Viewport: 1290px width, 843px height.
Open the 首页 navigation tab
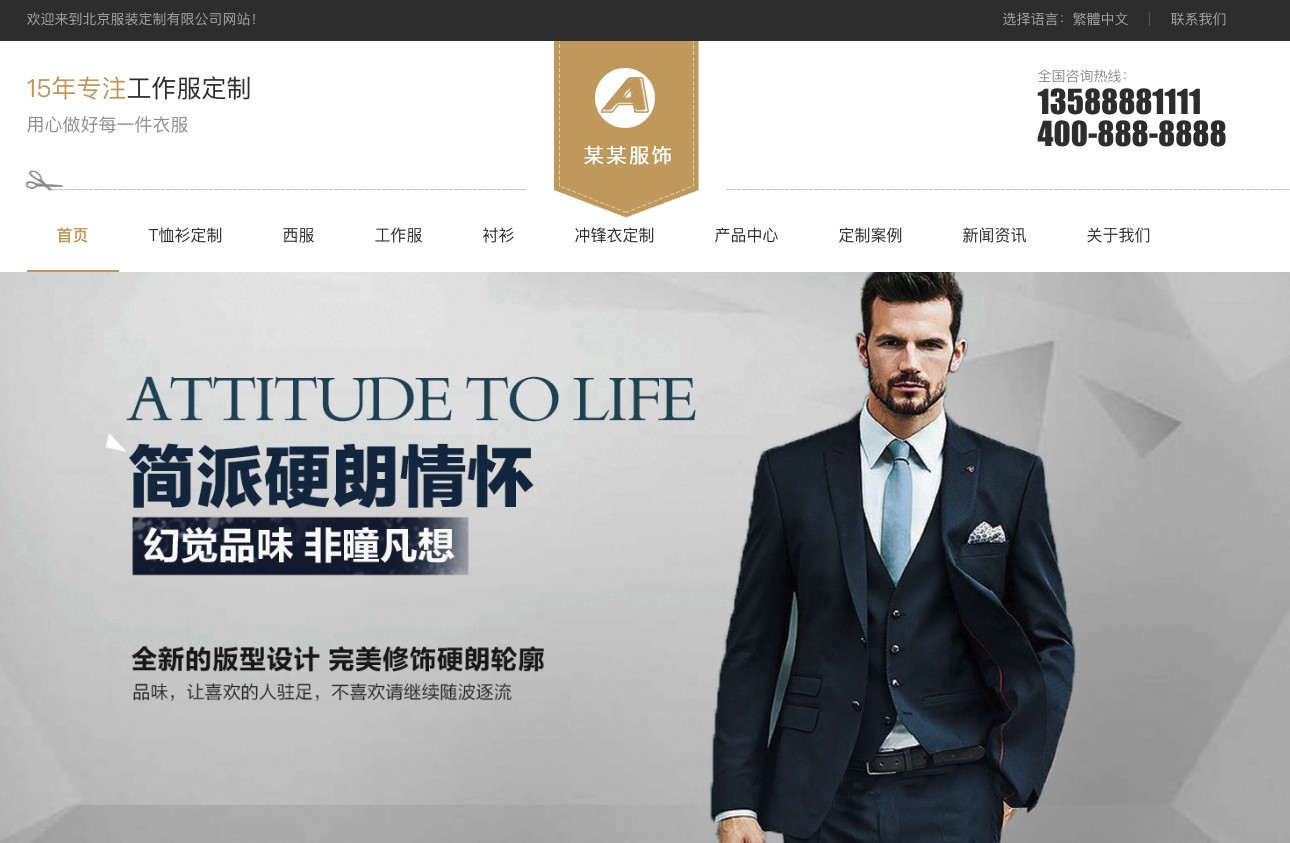pyautogui.click(x=72, y=236)
